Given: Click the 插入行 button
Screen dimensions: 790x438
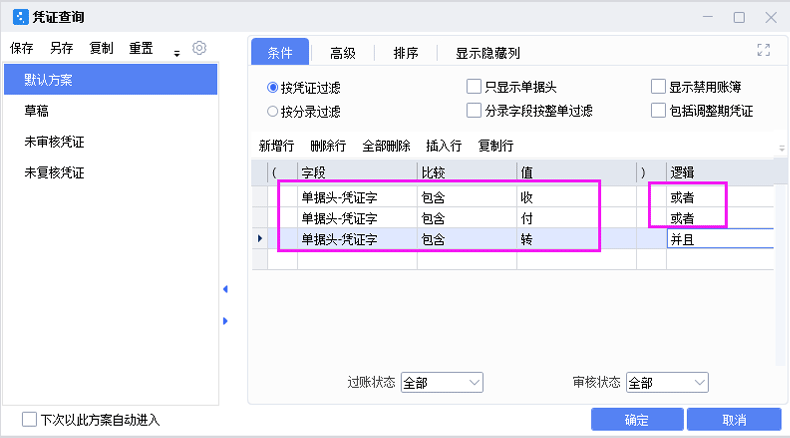Looking at the screenshot, I should coord(444,146).
